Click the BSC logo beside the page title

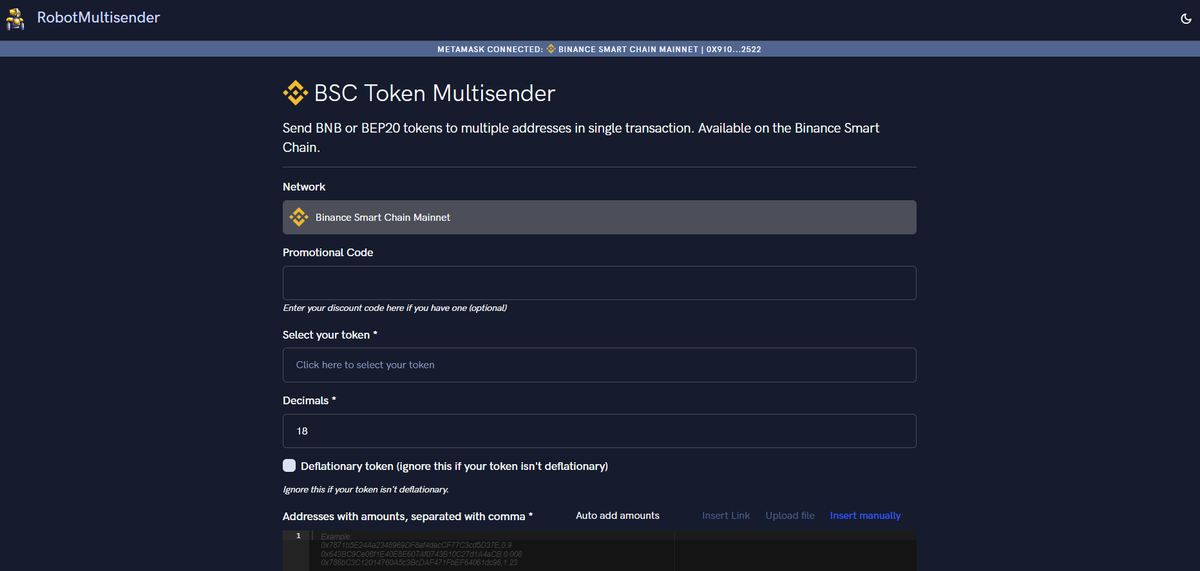point(295,94)
